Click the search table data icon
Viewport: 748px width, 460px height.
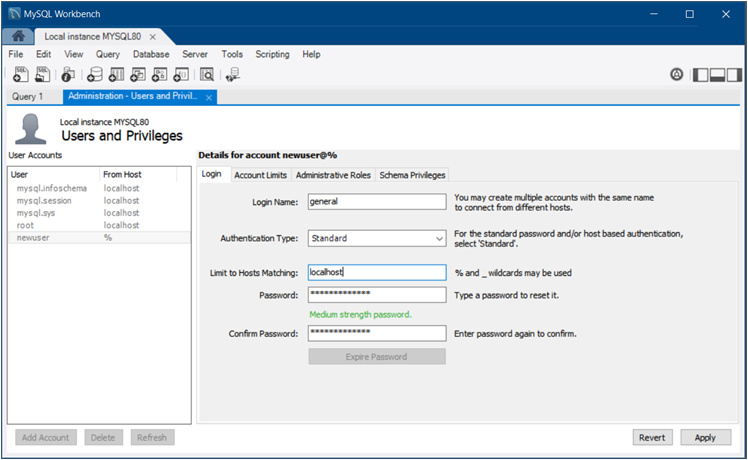(206, 74)
